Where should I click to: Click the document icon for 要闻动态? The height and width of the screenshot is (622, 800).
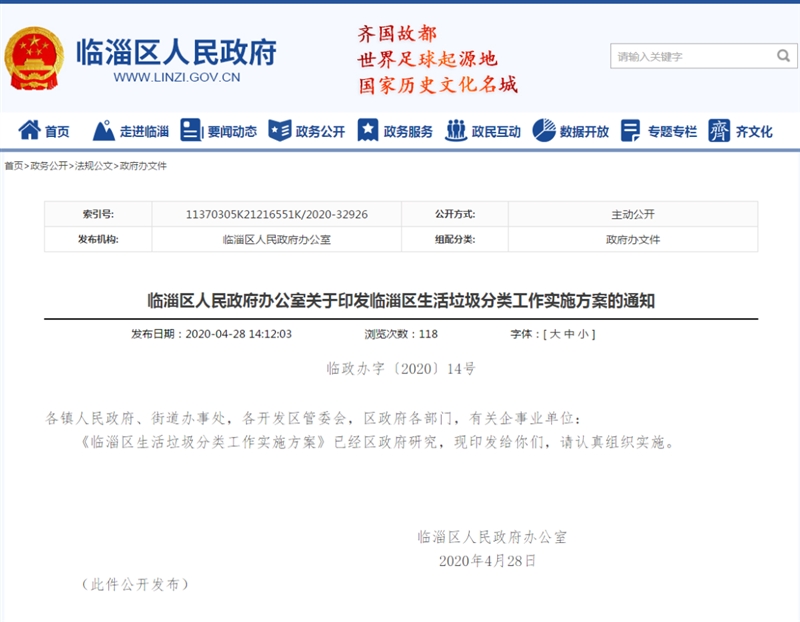point(191,130)
